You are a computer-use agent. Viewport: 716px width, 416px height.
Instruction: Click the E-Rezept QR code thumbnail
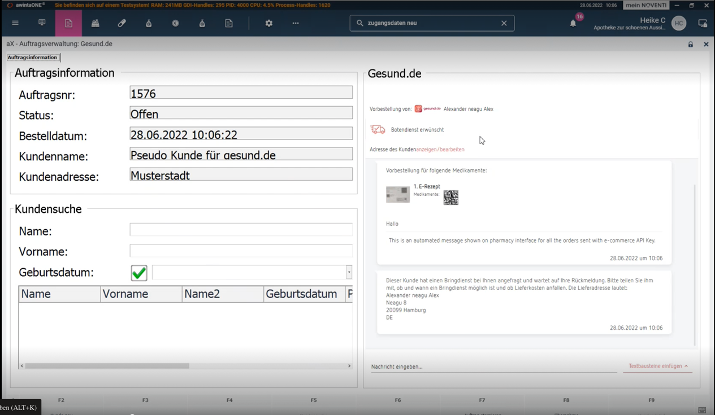tap(451, 197)
